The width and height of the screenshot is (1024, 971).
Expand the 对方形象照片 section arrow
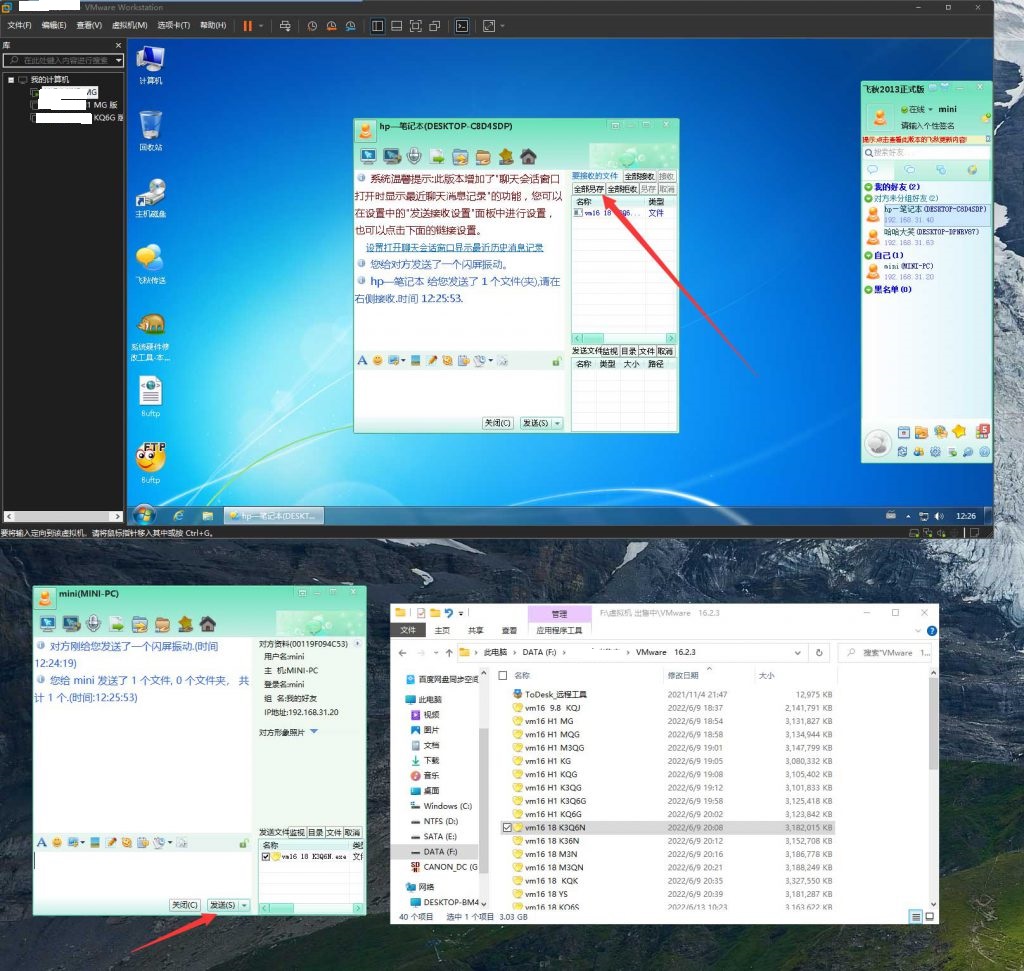(314, 732)
